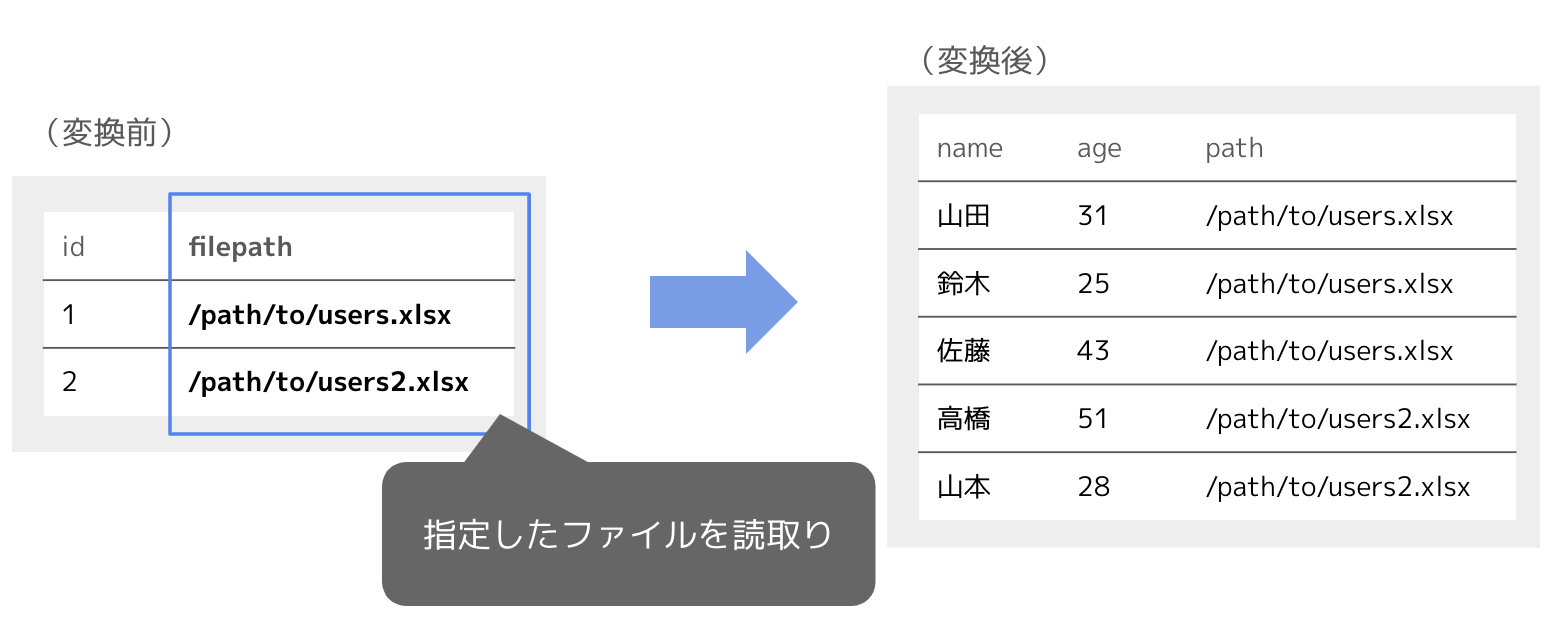Screen dimensions: 1566x634
Task: Select the 山田 name cell
Action: [963, 216]
